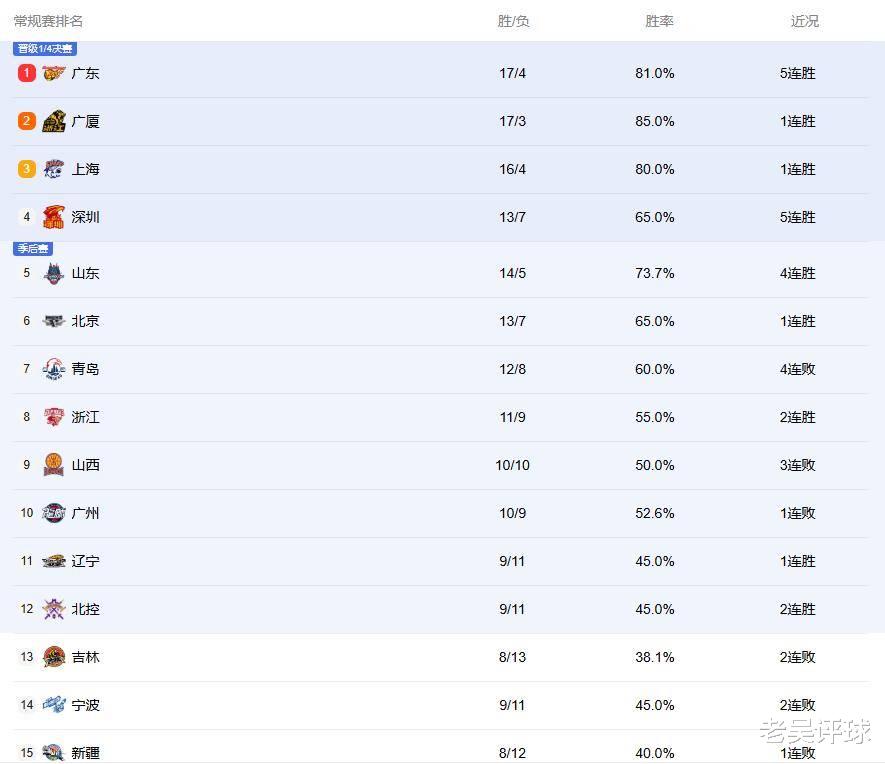
Task: Click the 北京 team logo icon
Action: (54, 321)
